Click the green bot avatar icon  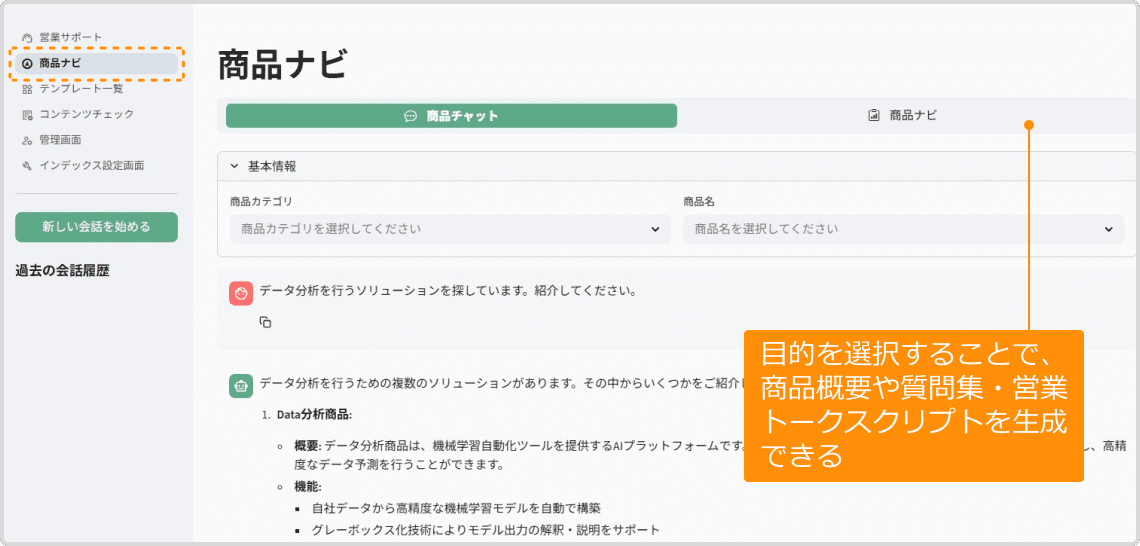coord(241,386)
